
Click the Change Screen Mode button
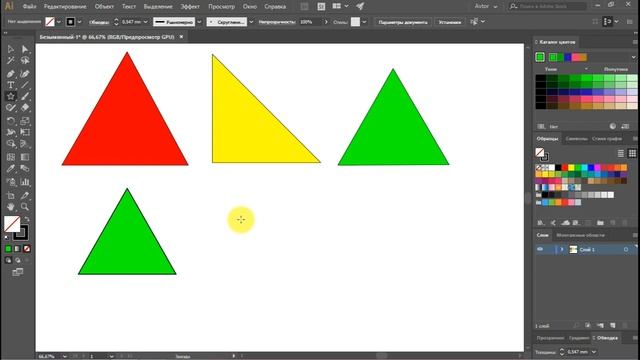[18, 272]
